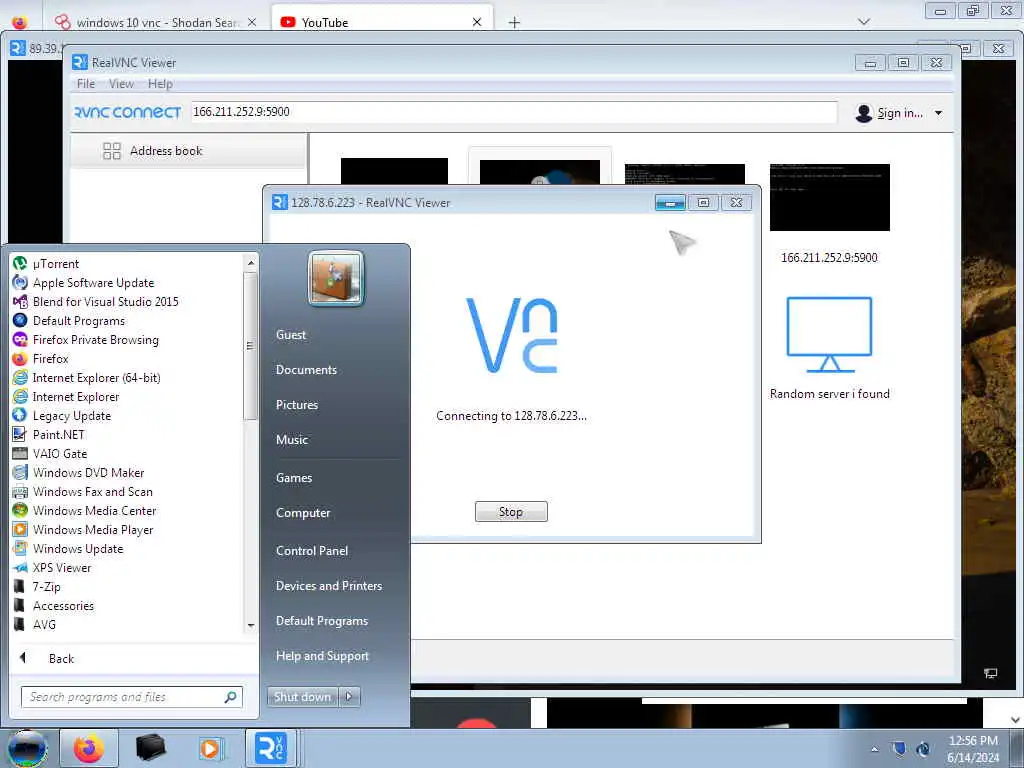1024x768 pixels.
Task: Expand the 7-Zip folder
Action: [x=46, y=586]
